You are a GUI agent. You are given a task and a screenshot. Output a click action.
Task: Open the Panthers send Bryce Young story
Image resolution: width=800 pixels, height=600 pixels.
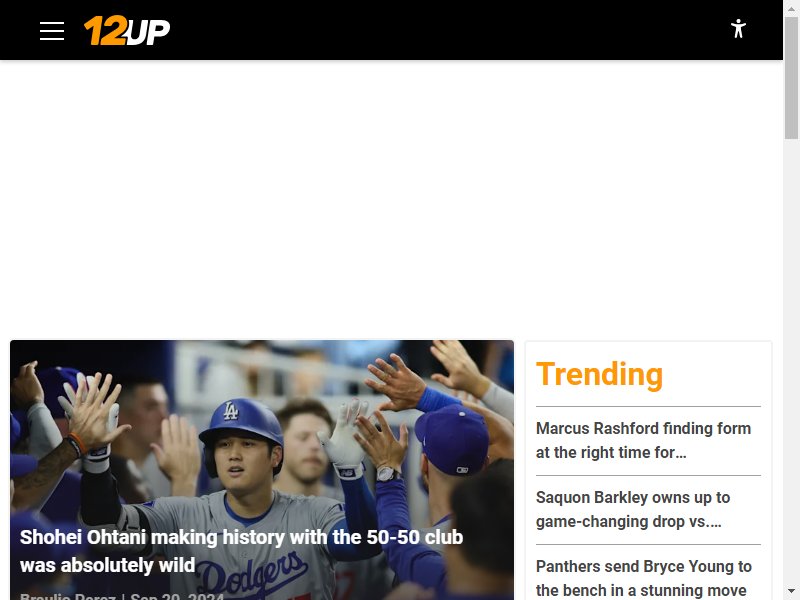pyautogui.click(x=643, y=578)
